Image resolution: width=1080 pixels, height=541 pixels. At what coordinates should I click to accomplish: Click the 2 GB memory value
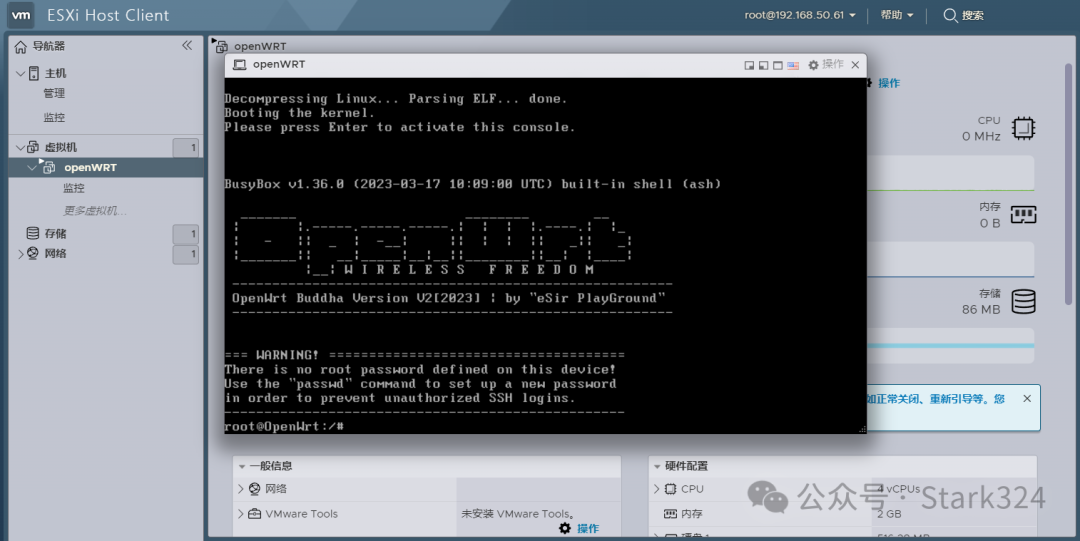[889, 513]
